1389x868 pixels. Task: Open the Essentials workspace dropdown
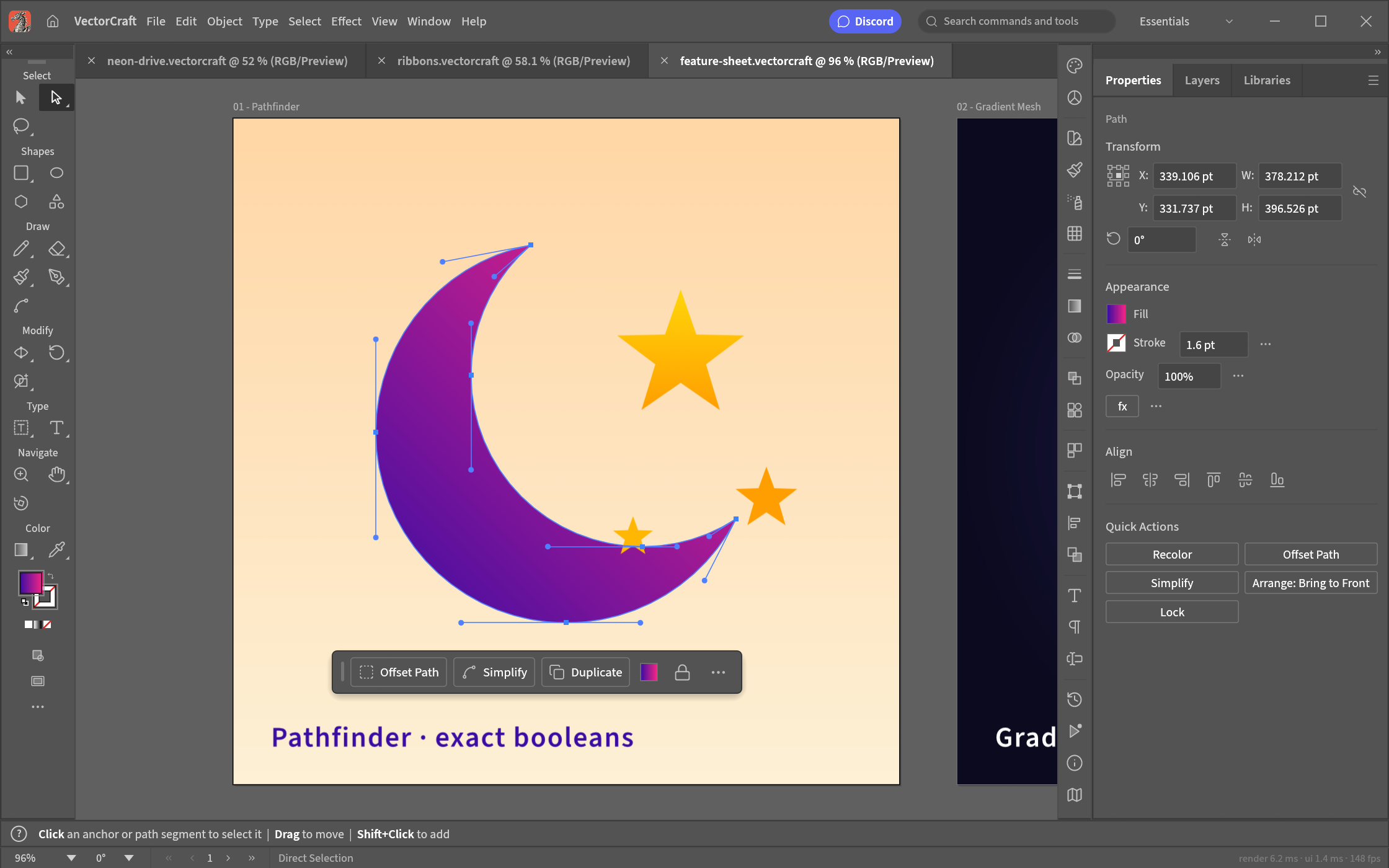(1186, 21)
